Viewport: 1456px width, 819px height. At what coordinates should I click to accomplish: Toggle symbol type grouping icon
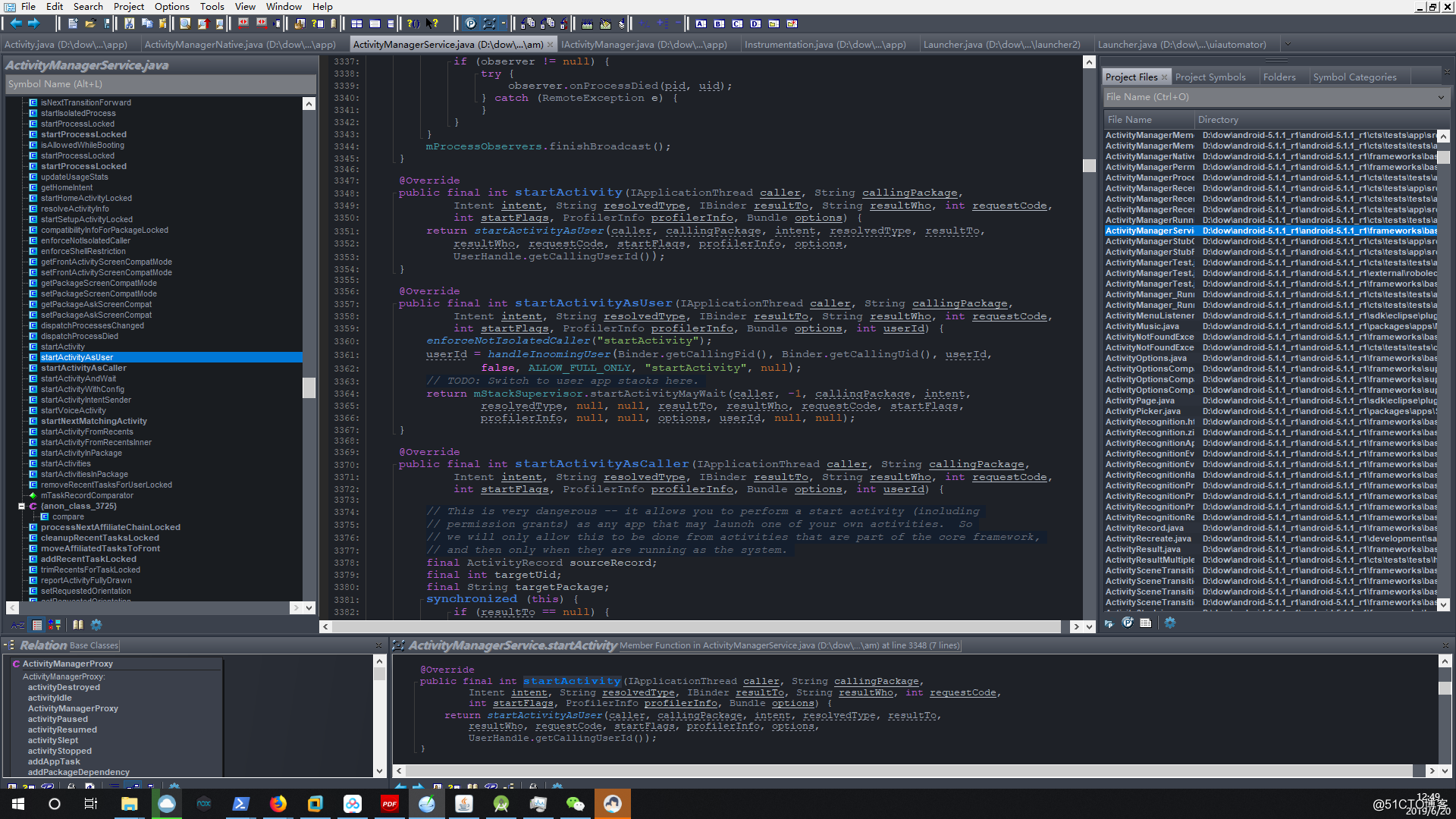click(54, 625)
